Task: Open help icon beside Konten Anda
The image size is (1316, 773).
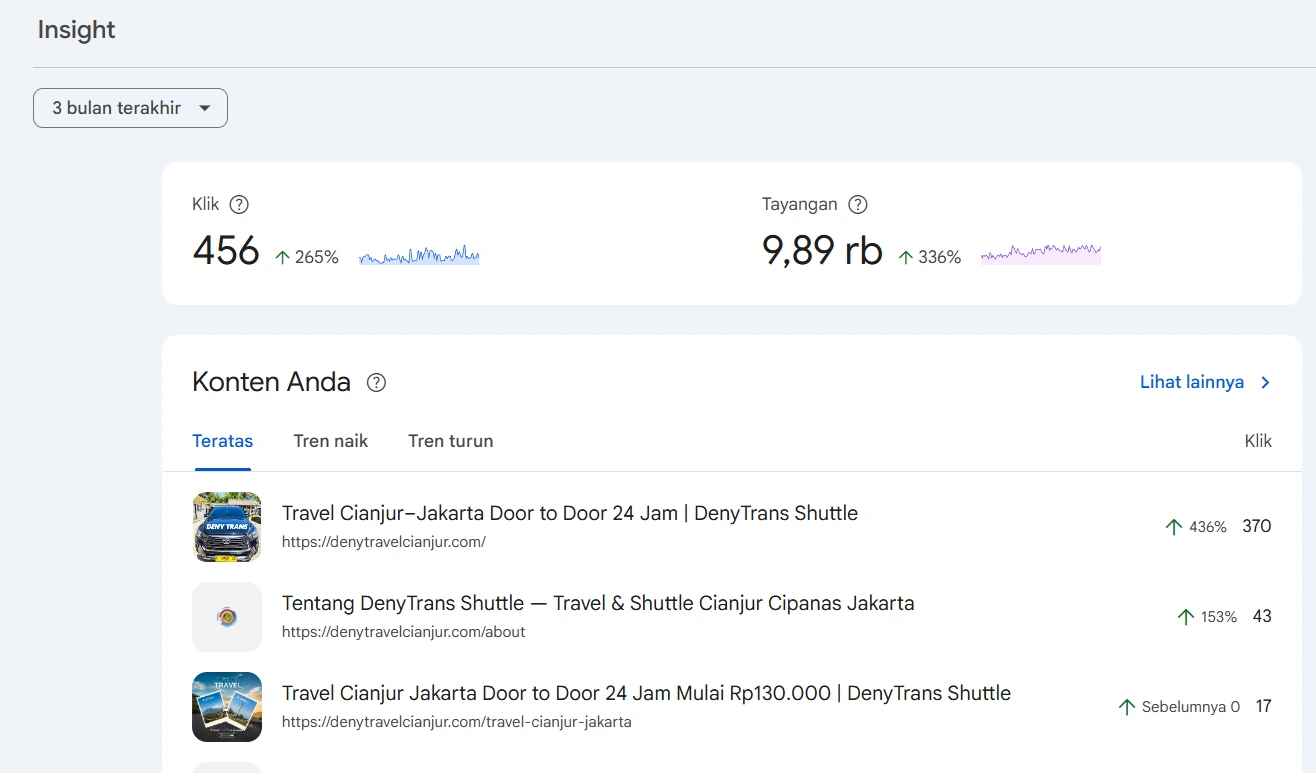Action: [x=376, y=382]
